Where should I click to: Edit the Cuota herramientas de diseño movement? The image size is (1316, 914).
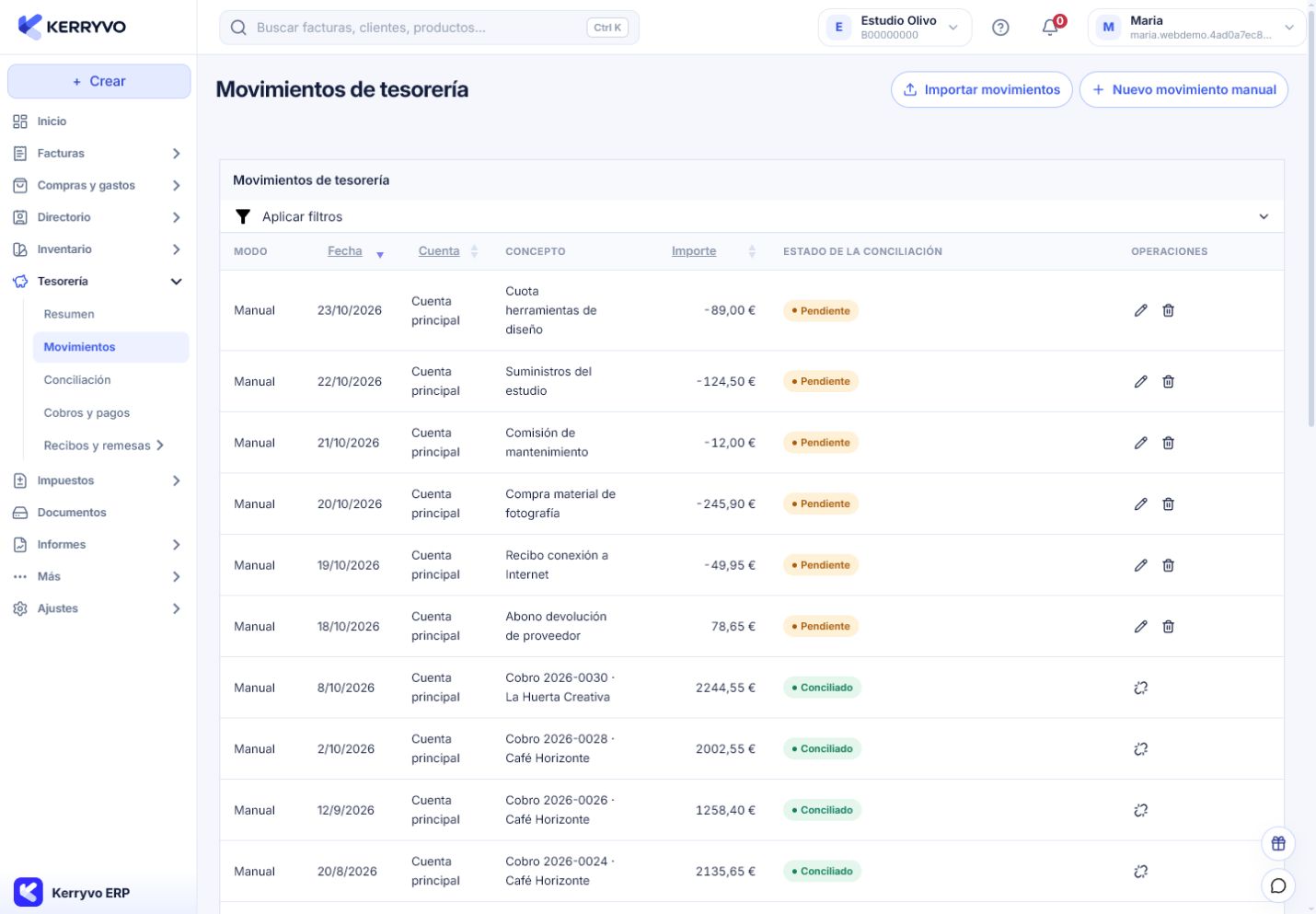pyautogui.click(x=1140, y=310)
